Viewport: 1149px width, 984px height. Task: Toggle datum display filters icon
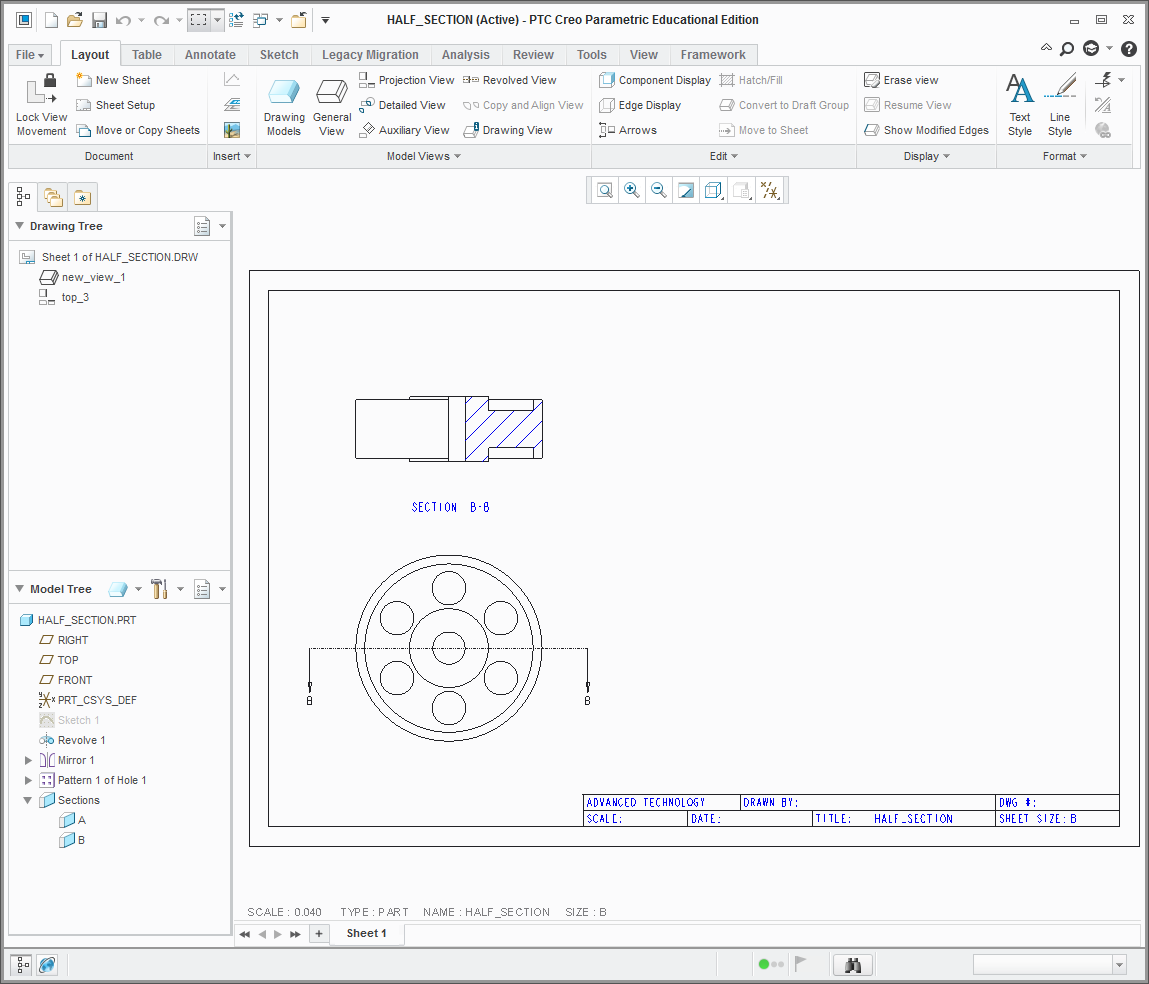click(769, 190)
